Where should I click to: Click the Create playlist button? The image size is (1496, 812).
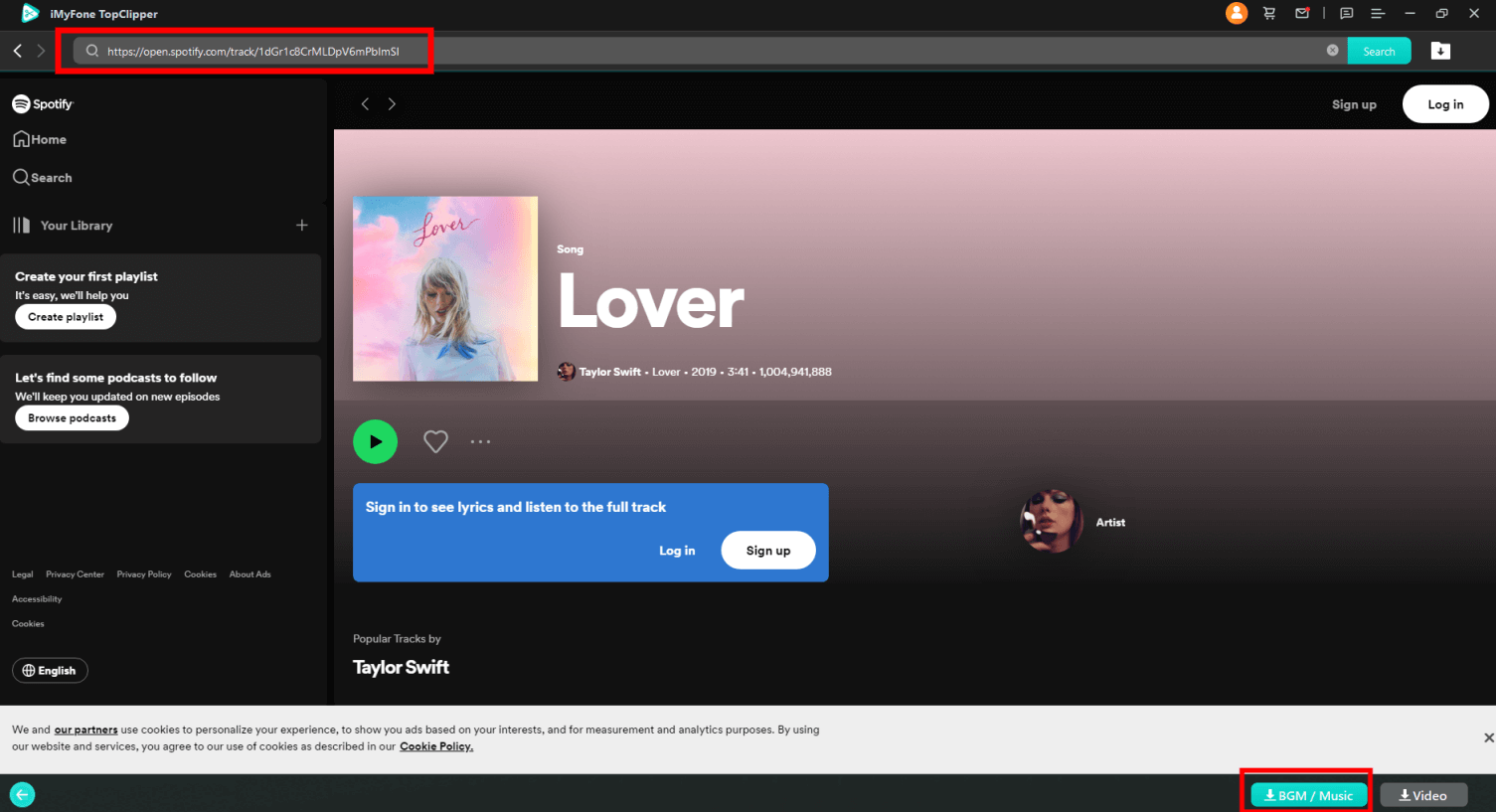coord(66,317)
